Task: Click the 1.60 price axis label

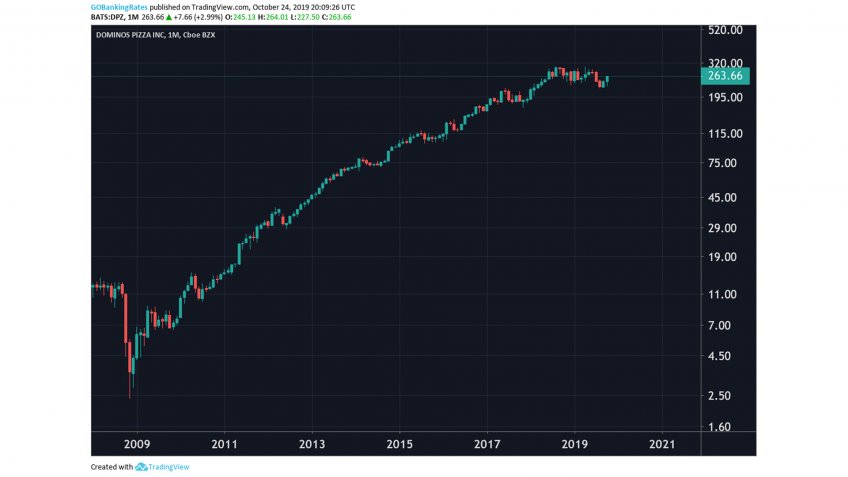Action: (x=719, y=427)
